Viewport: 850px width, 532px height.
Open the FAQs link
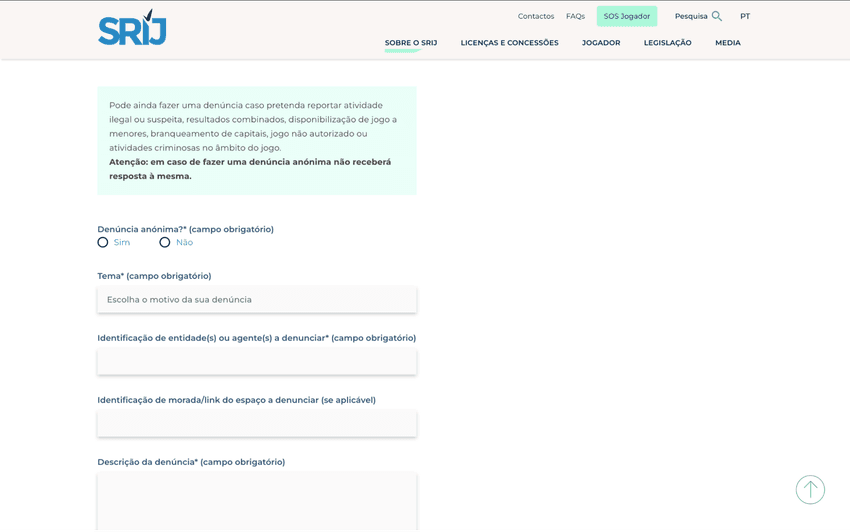tap(575, 16)
